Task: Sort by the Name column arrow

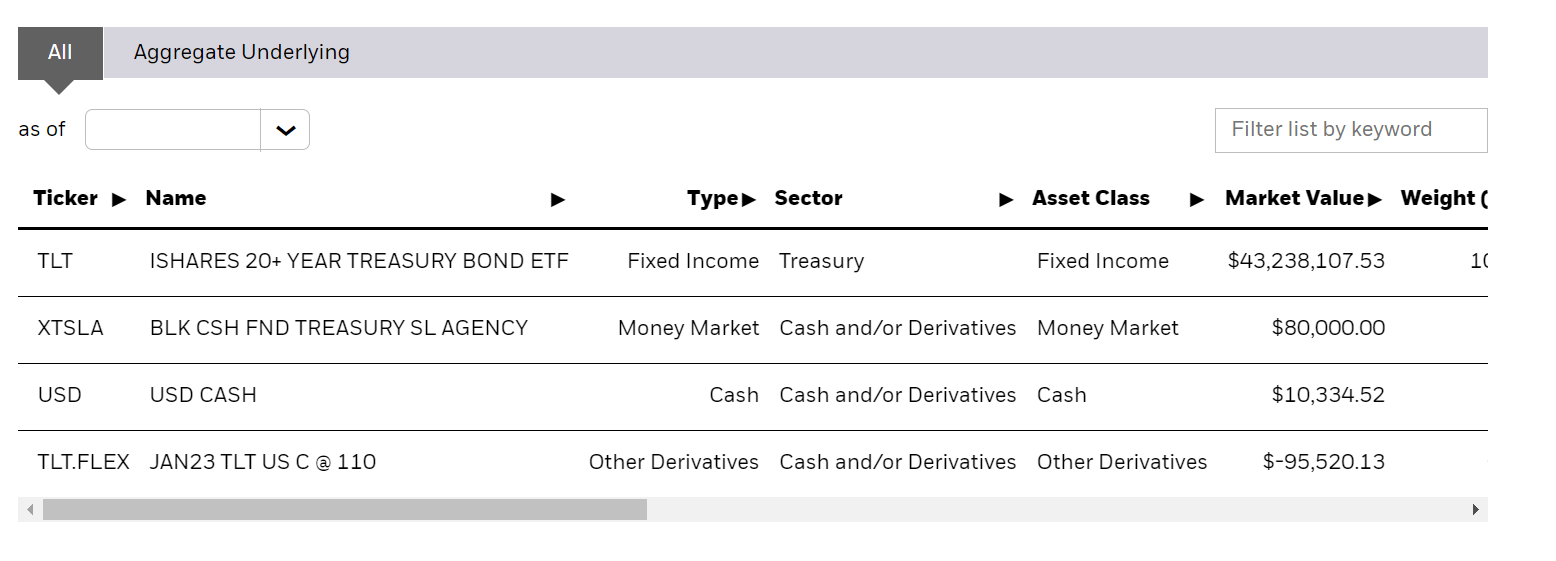Action: (x=558, y=200)
